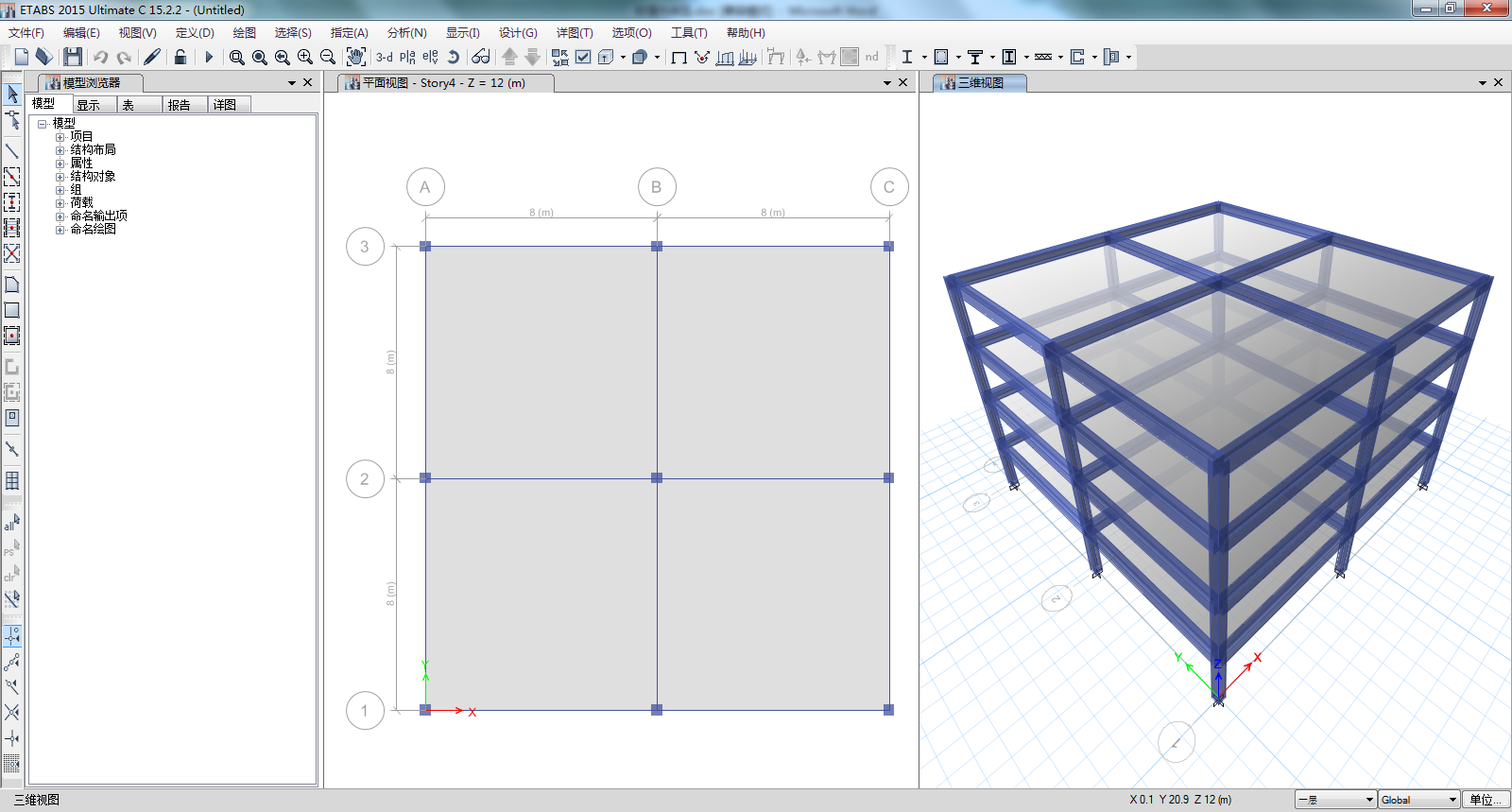
Task: Click grid bubble B in plan view
Action: point(657,187)
